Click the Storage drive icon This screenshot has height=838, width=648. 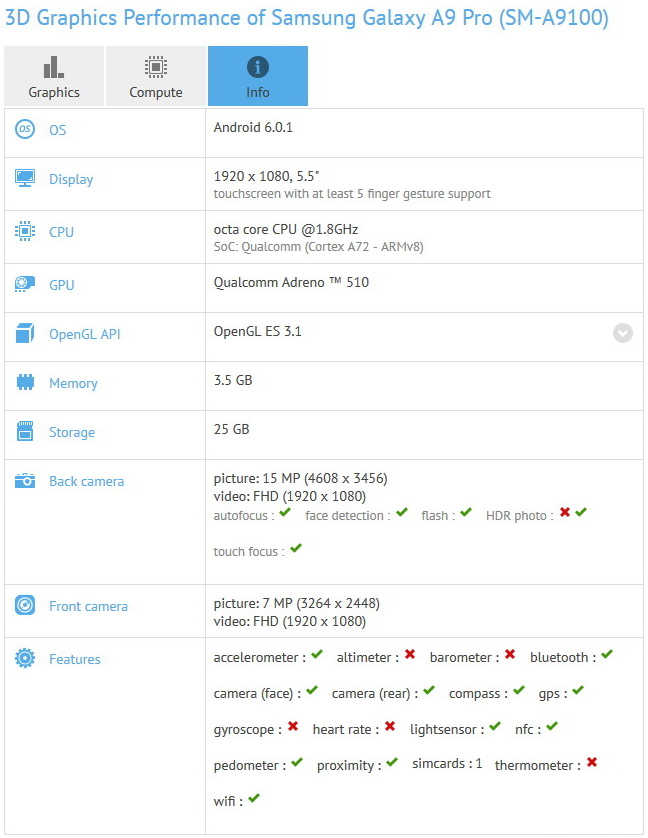(x=25, y=432)
